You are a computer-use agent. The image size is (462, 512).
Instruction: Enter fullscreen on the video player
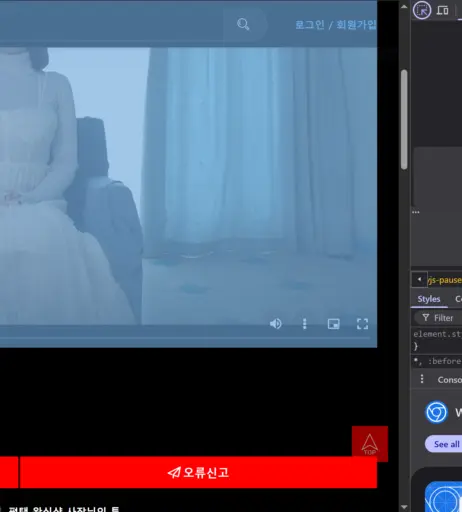pyautogui.click(x=362, y=324)
